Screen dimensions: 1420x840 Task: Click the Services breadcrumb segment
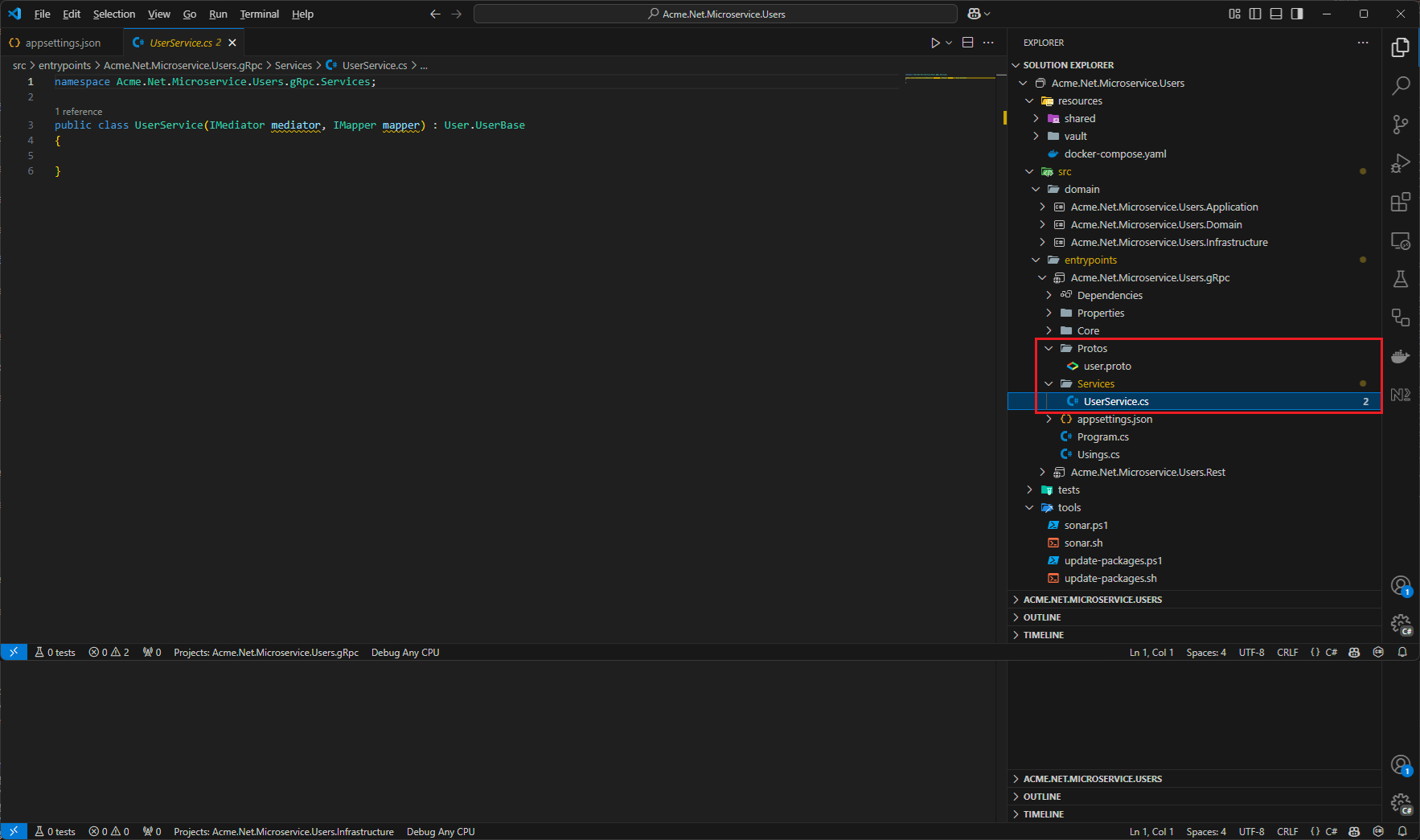click(293, 65)
